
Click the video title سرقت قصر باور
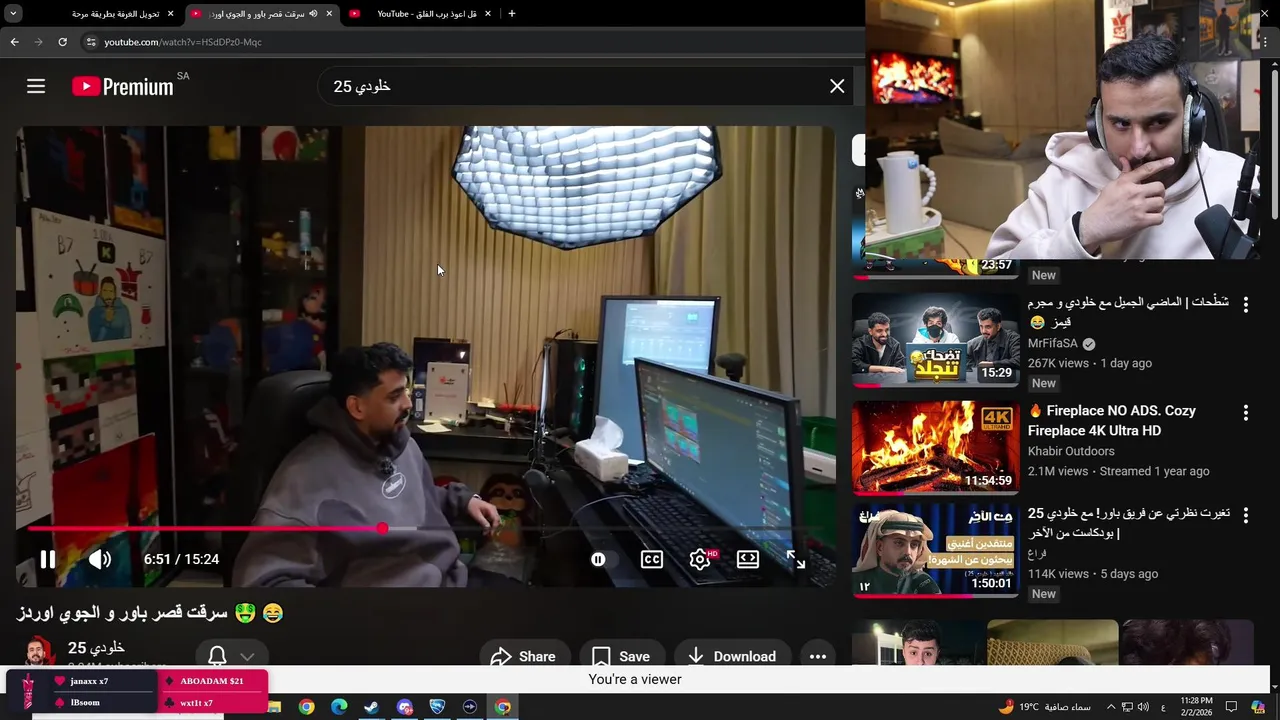coord(150,612)
